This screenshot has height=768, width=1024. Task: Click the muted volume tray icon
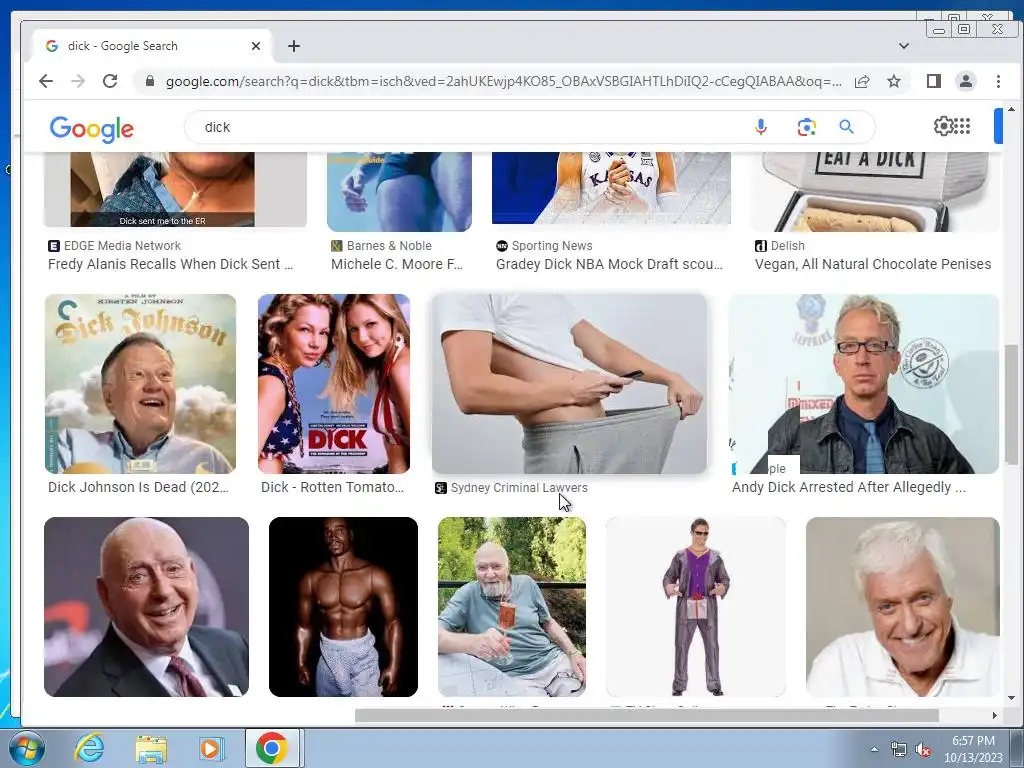click(923, 750)
